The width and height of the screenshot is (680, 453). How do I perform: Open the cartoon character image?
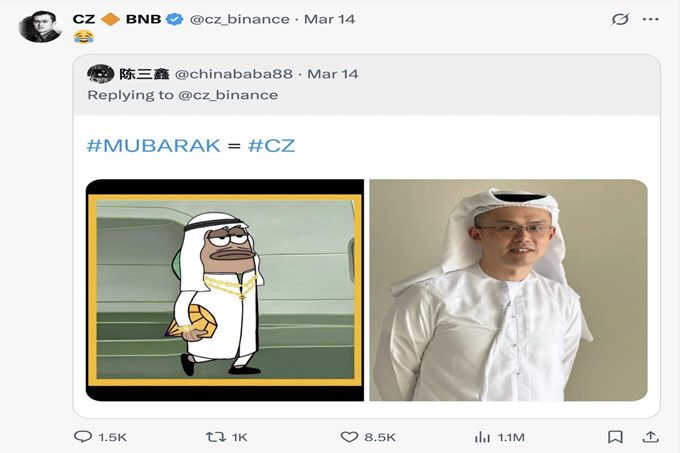coord(225,290)
